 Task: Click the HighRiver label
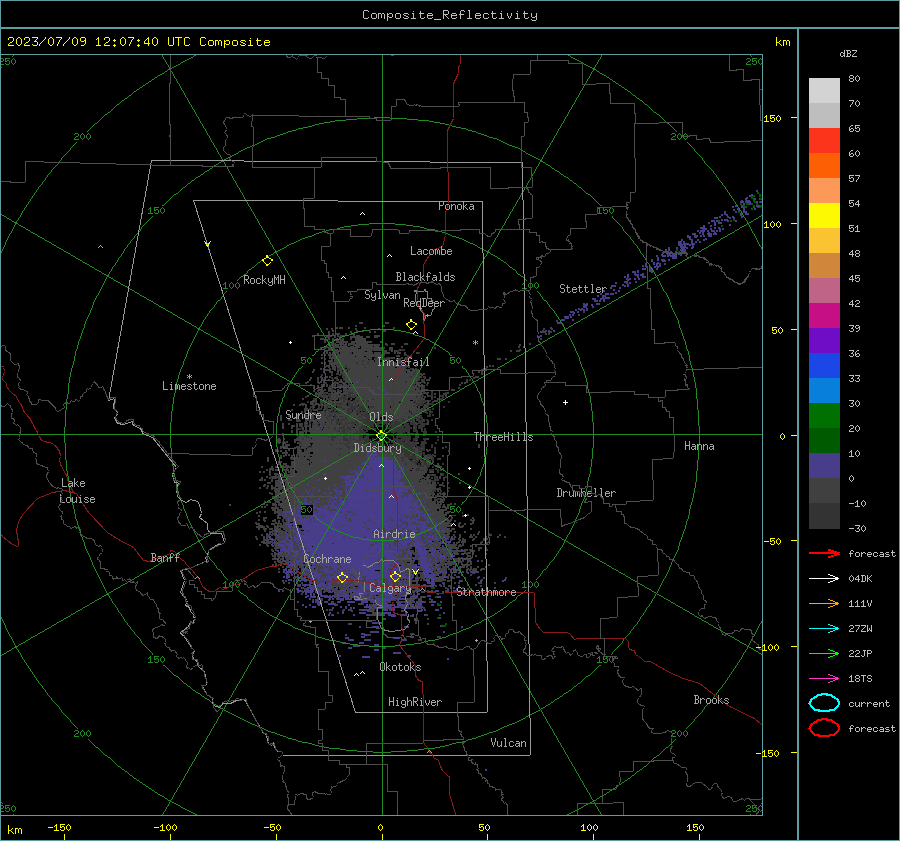[415, 702]
